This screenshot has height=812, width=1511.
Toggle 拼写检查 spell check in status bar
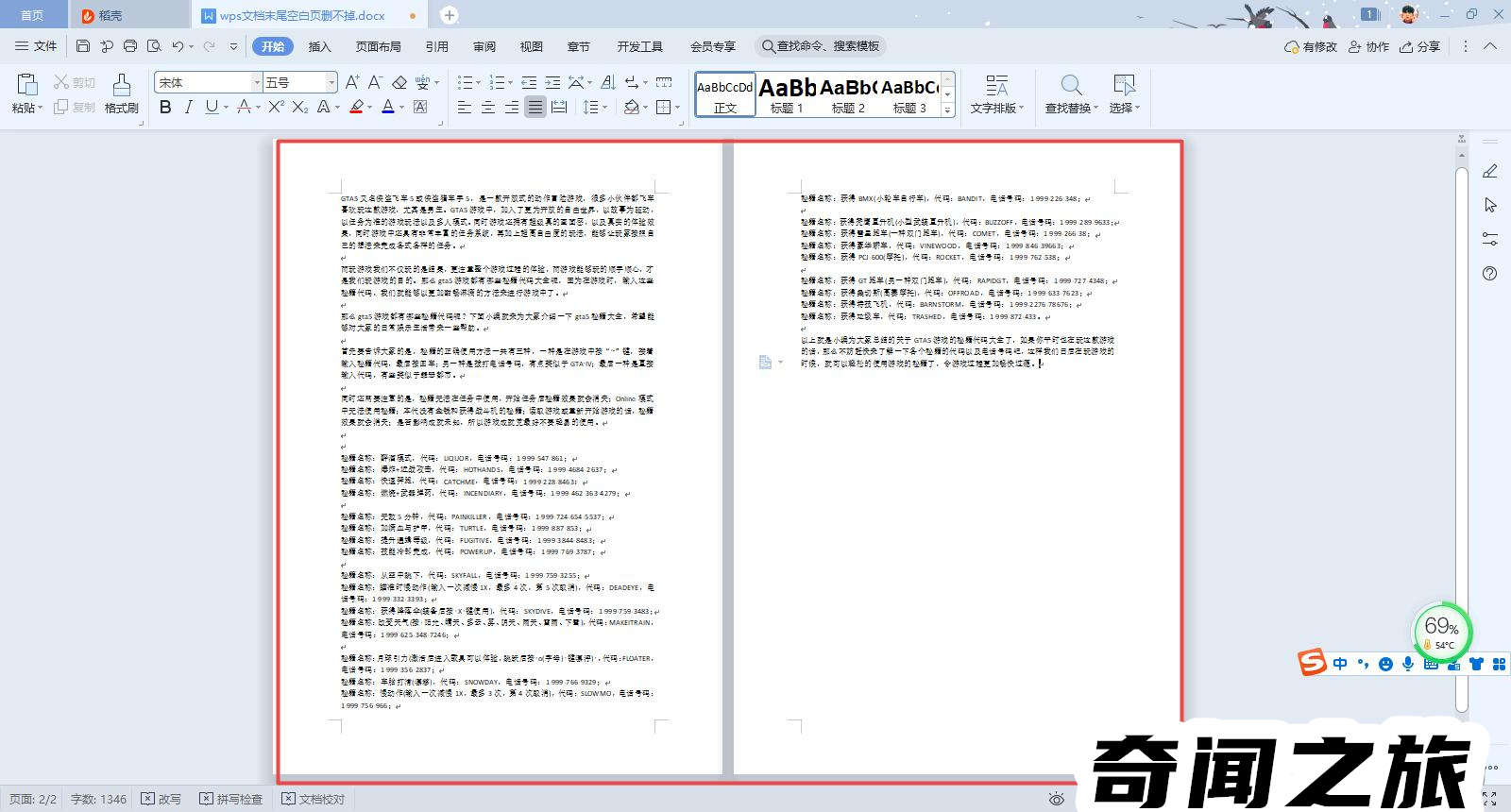(x=230, y=799)
